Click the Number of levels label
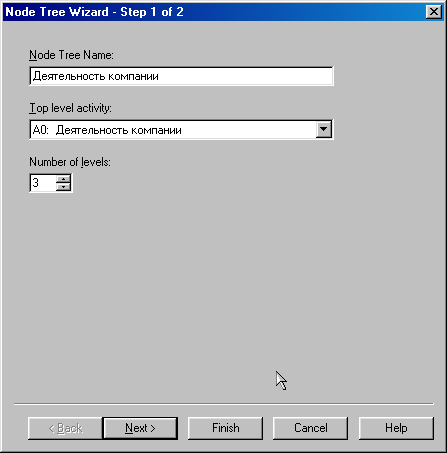Viewport: 447px width, 453px height. click(x=70, y=162)
